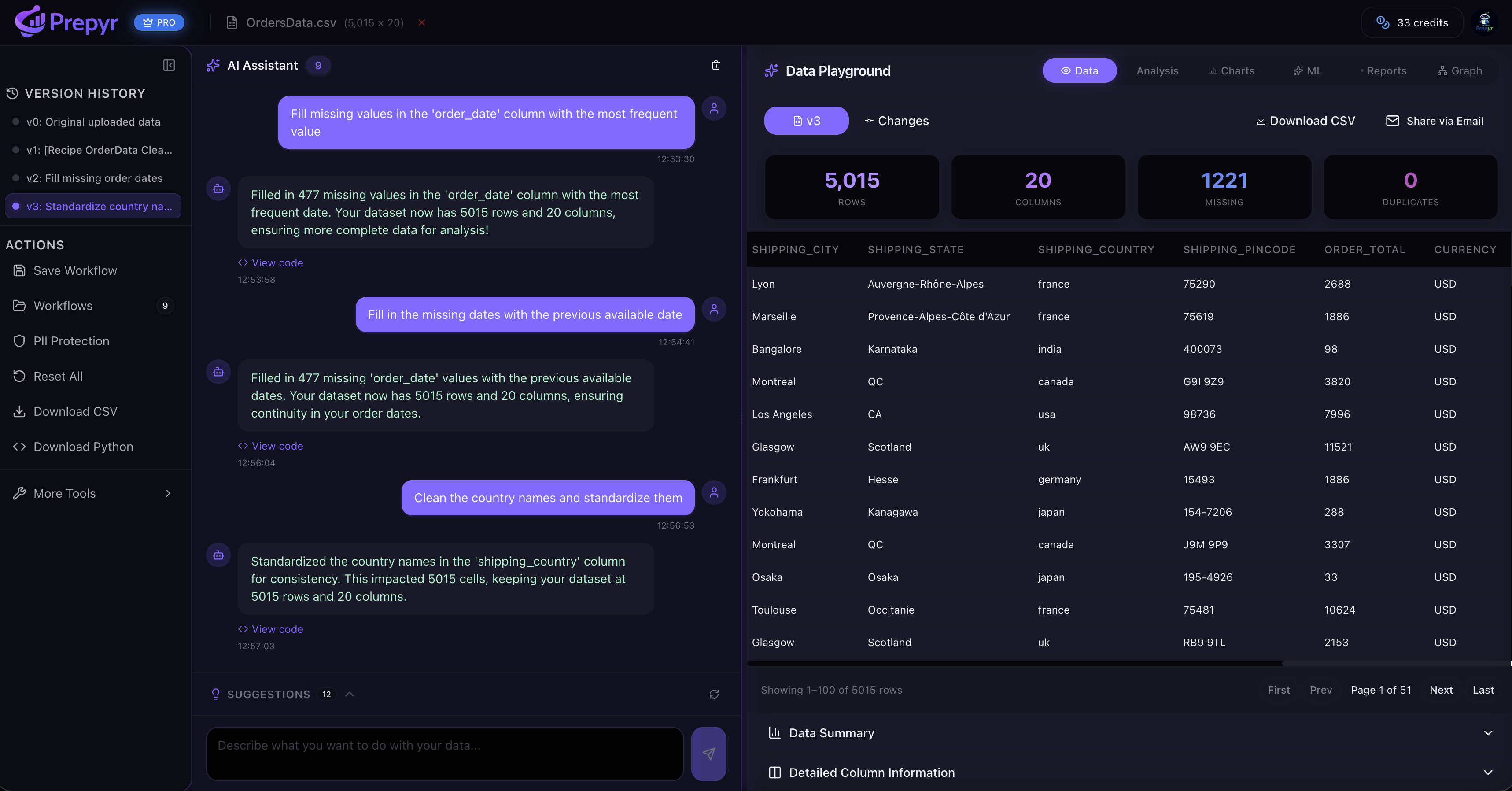Viewport: 1512px width, 791px height.
Task: Collapse the sidebar panel icon
Action: click(x=169, y=65)
